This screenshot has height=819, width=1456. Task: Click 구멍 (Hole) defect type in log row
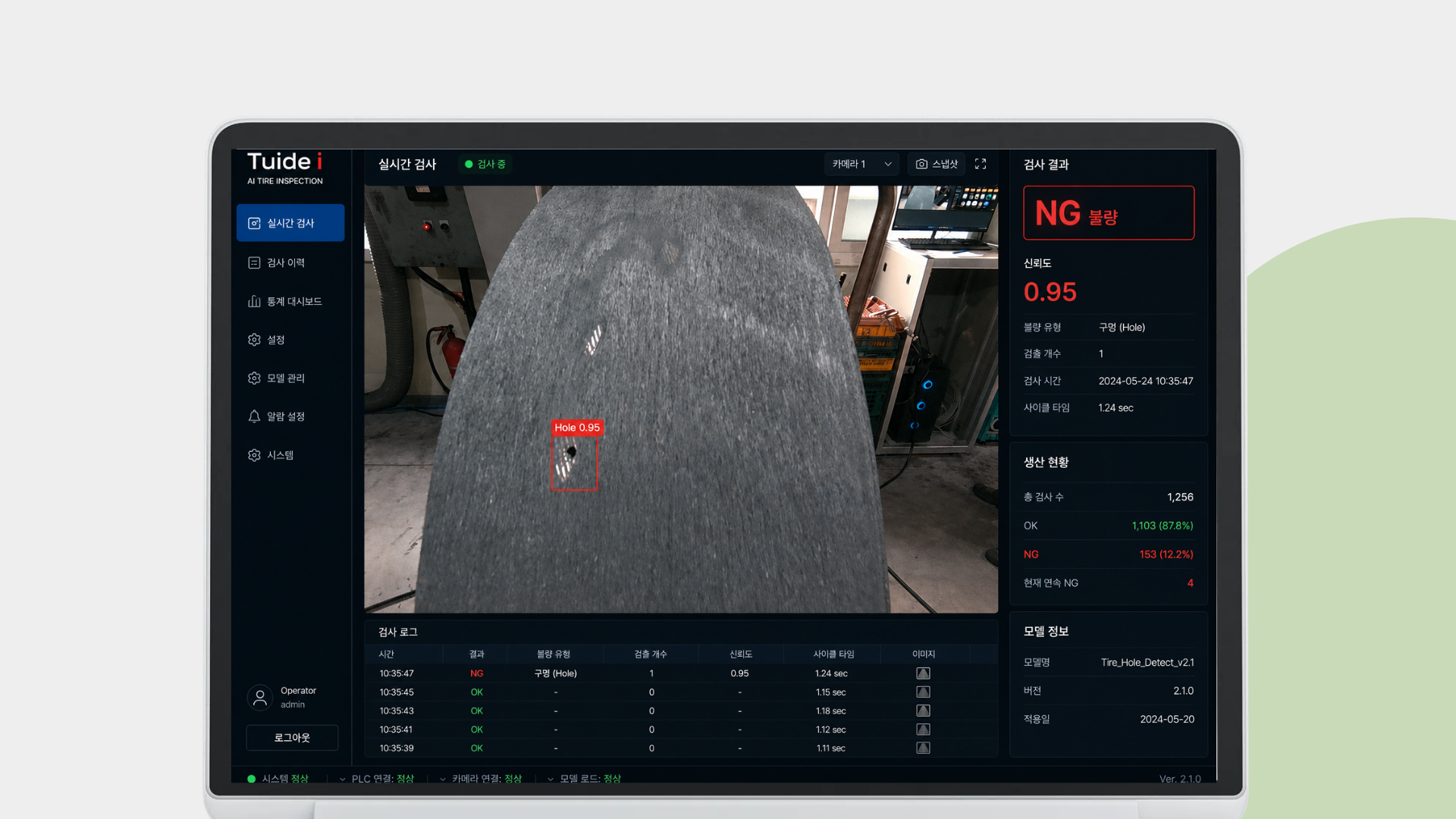click(x=556, y=673)
